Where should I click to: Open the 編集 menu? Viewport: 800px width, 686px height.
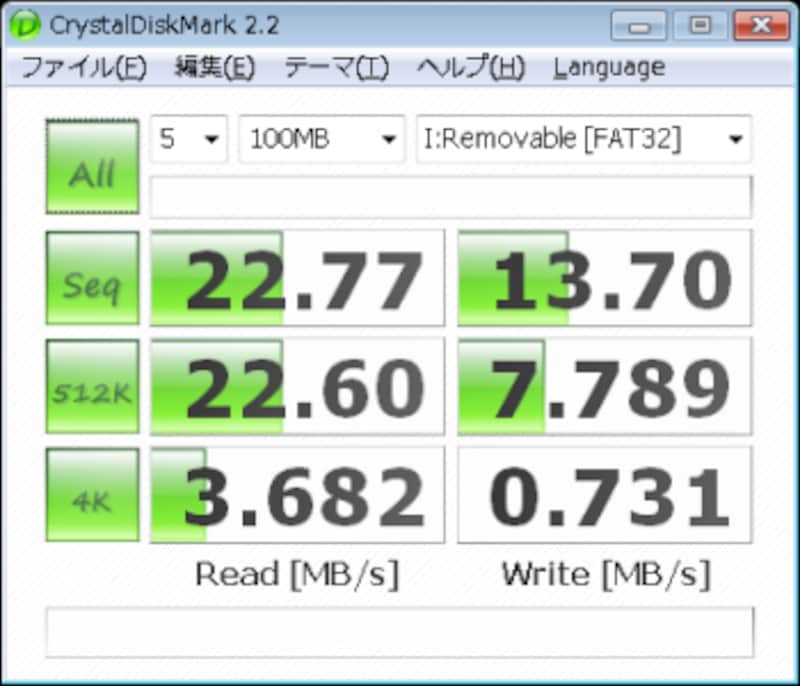point(215,66)
